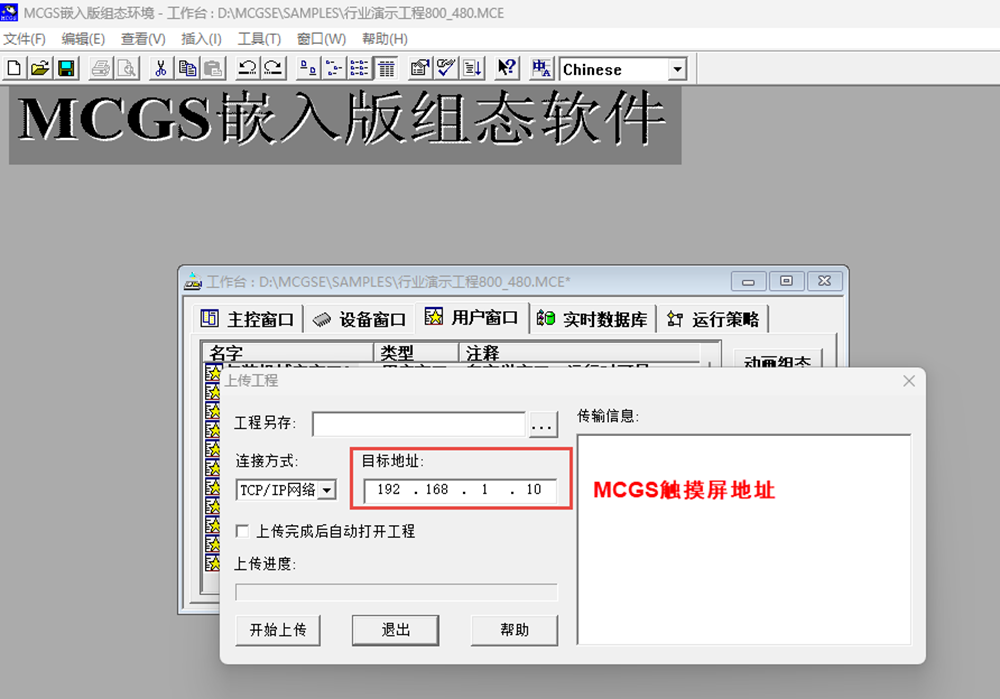Open the 编辑(E) menu

pyautogui.click(x=83, y=39)
